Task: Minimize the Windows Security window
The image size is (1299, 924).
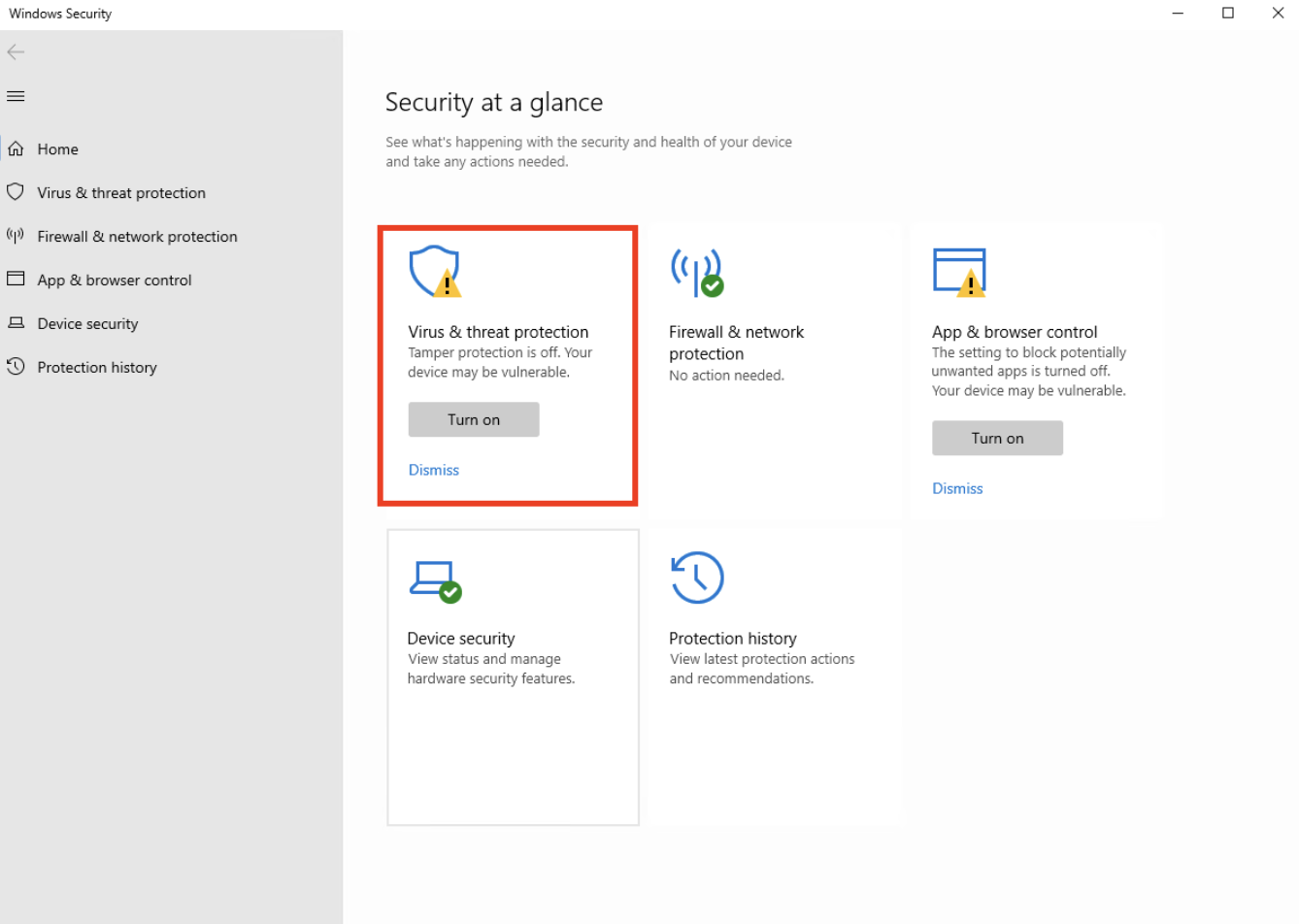Action: [1178, 14]
